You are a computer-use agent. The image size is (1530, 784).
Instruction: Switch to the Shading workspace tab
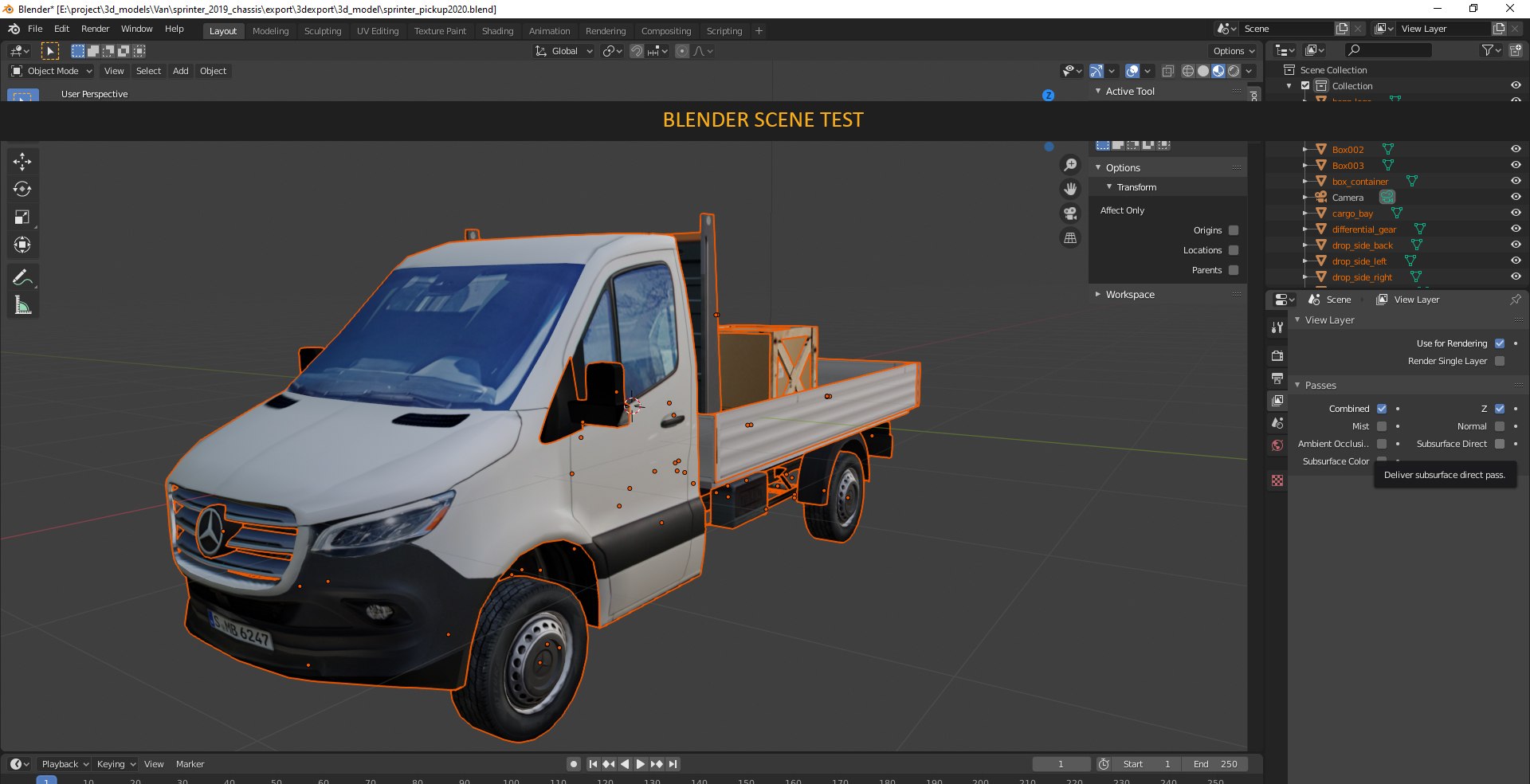click(497, 31)
